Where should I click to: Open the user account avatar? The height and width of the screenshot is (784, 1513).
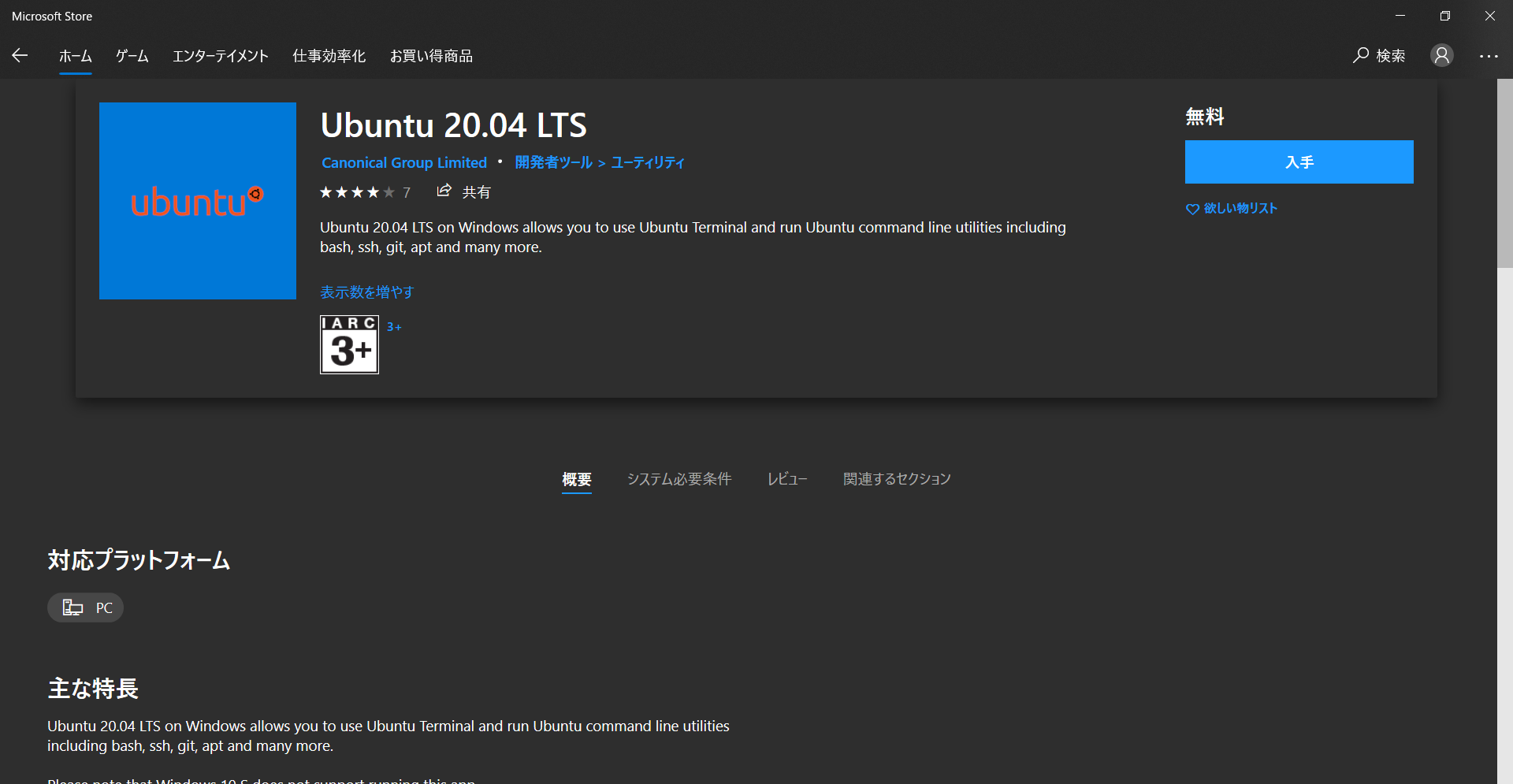[1442, 55]
